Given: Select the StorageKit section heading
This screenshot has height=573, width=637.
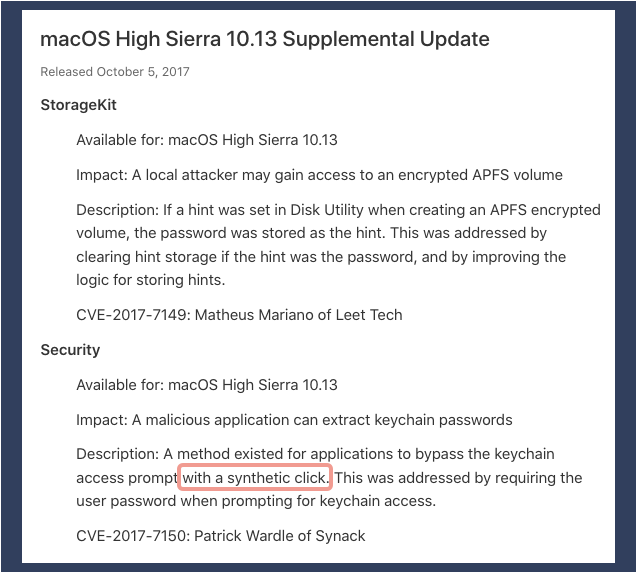Looking at the screenshot, I should coord(78,105).
